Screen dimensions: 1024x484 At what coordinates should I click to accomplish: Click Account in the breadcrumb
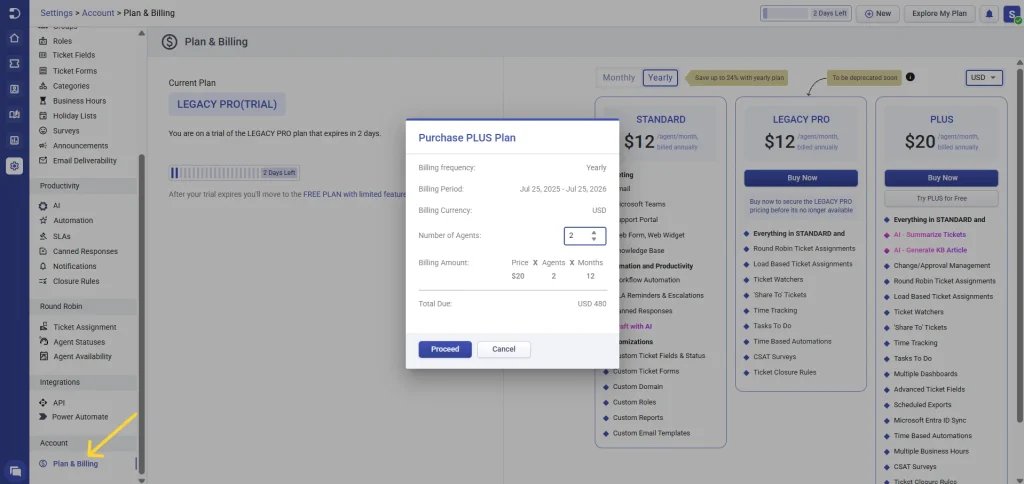98,13
